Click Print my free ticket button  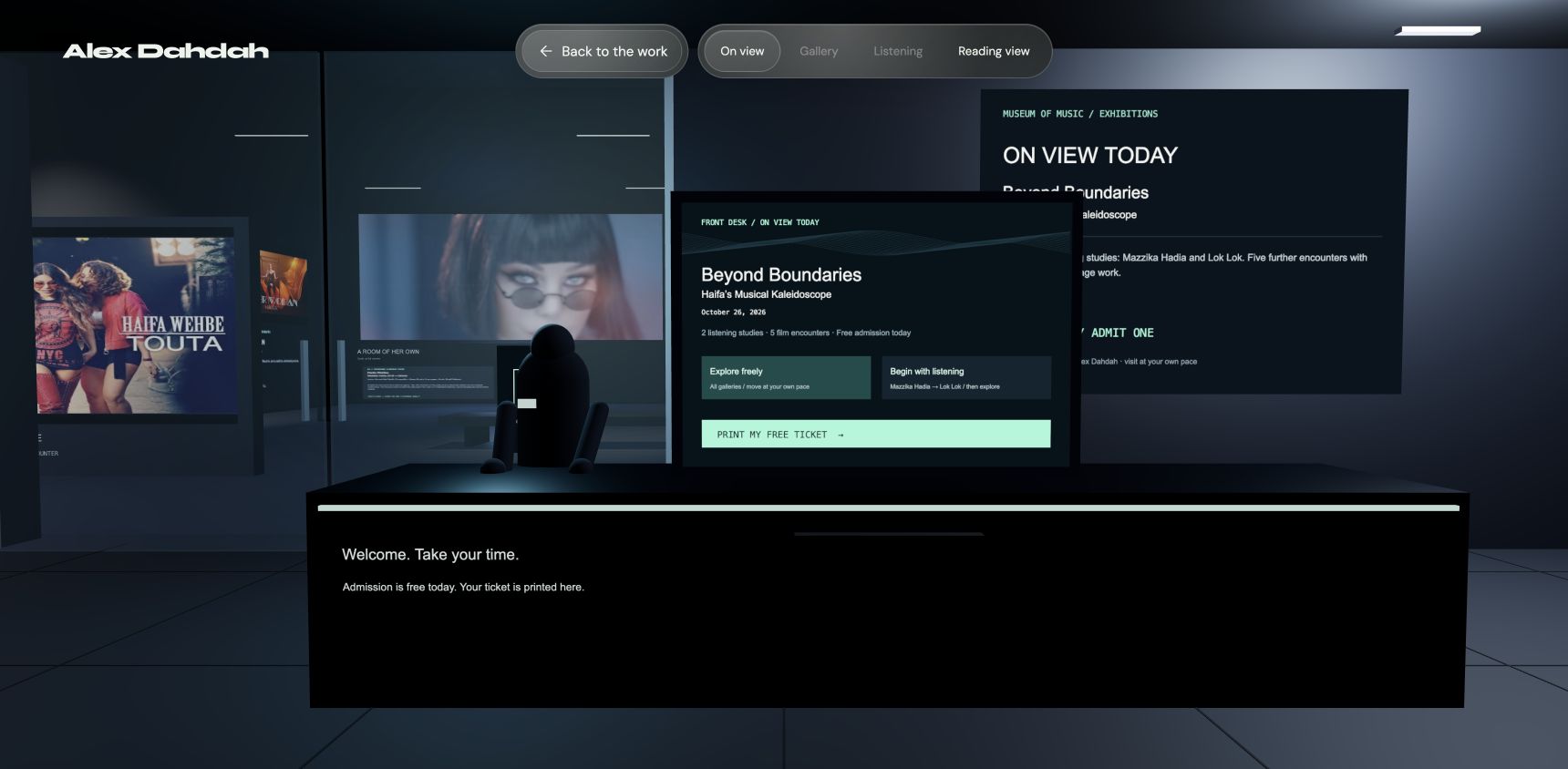tap(876, 434)
